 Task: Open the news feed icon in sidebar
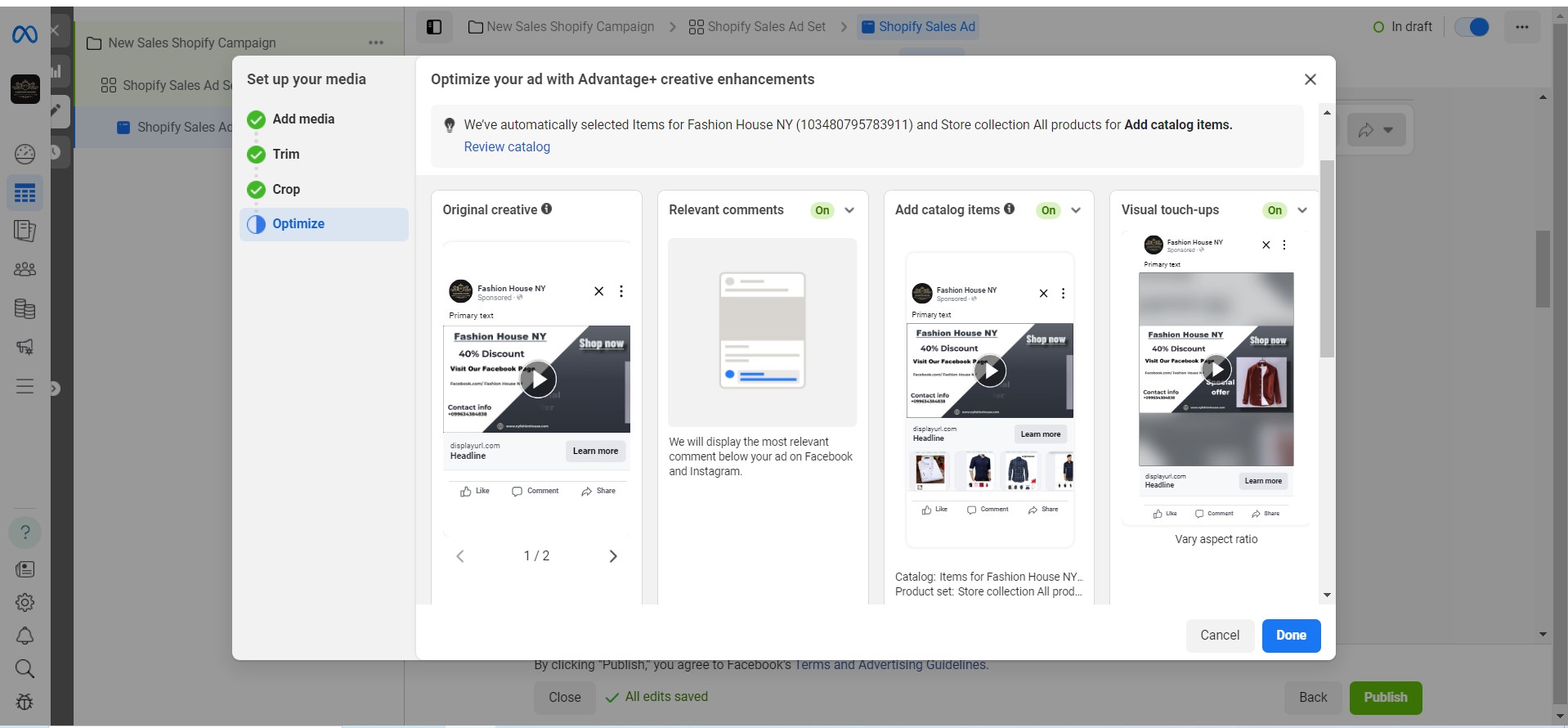[x=25, y=569]
